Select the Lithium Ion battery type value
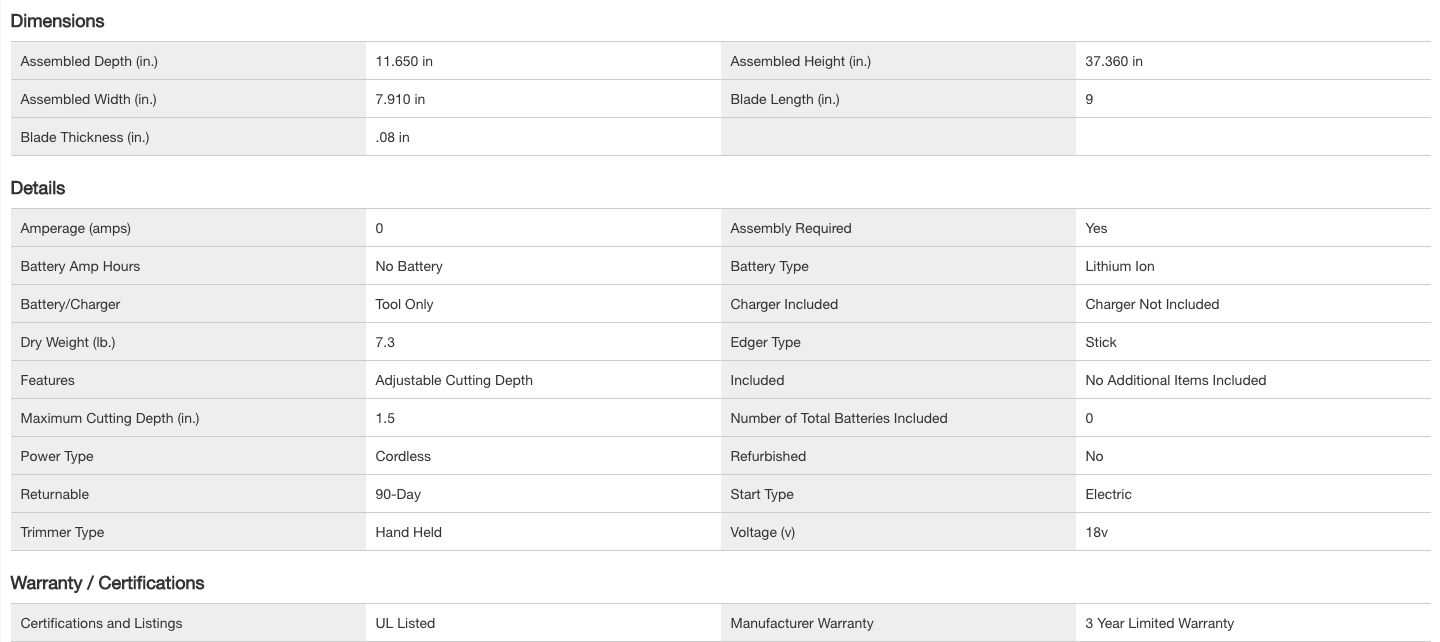The width and height of the screenshot is (1440, 642). 1120,266
